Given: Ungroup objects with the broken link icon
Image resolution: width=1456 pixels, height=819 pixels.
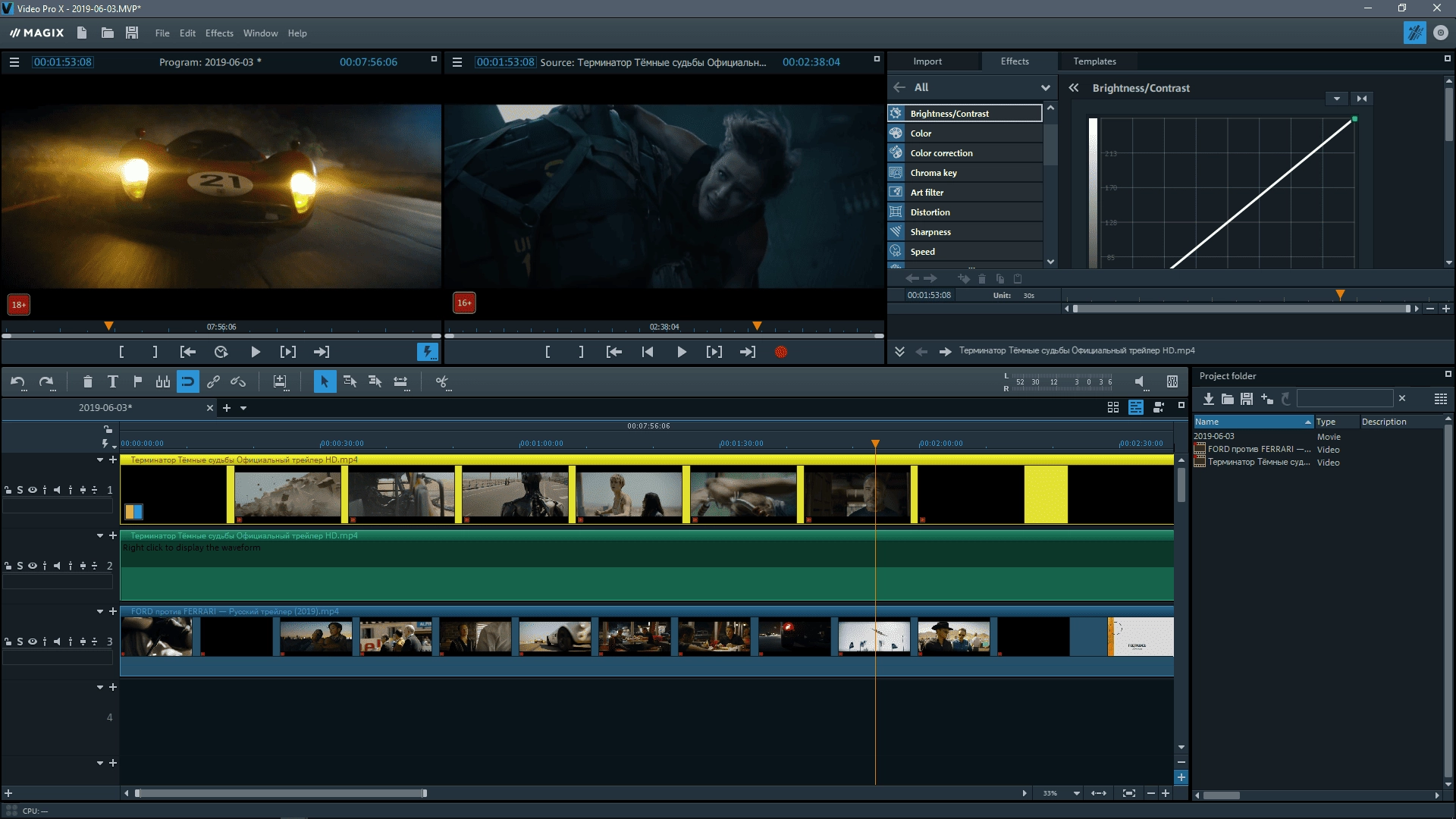Looking at the screenshot, I should tap(238, 381).
